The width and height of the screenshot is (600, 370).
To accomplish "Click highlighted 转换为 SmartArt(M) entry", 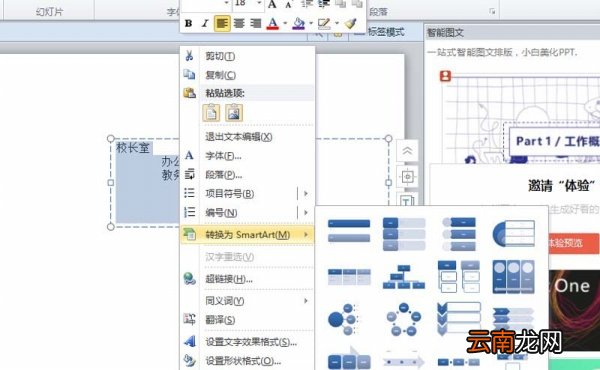I will [x=247, y=235].
